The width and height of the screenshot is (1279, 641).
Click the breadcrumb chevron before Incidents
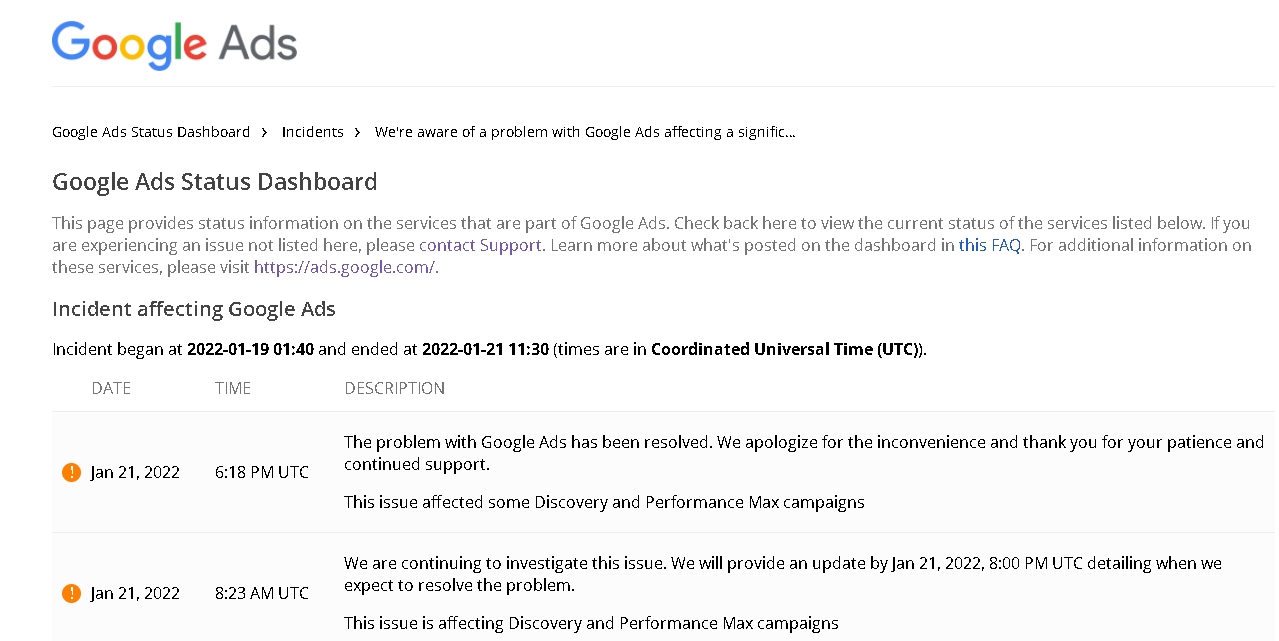tap(265, 132)
